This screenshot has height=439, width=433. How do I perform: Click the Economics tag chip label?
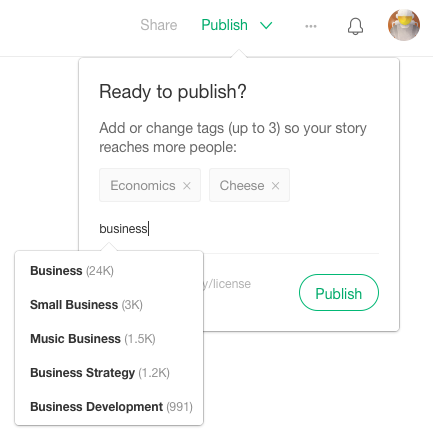point(143,186)
